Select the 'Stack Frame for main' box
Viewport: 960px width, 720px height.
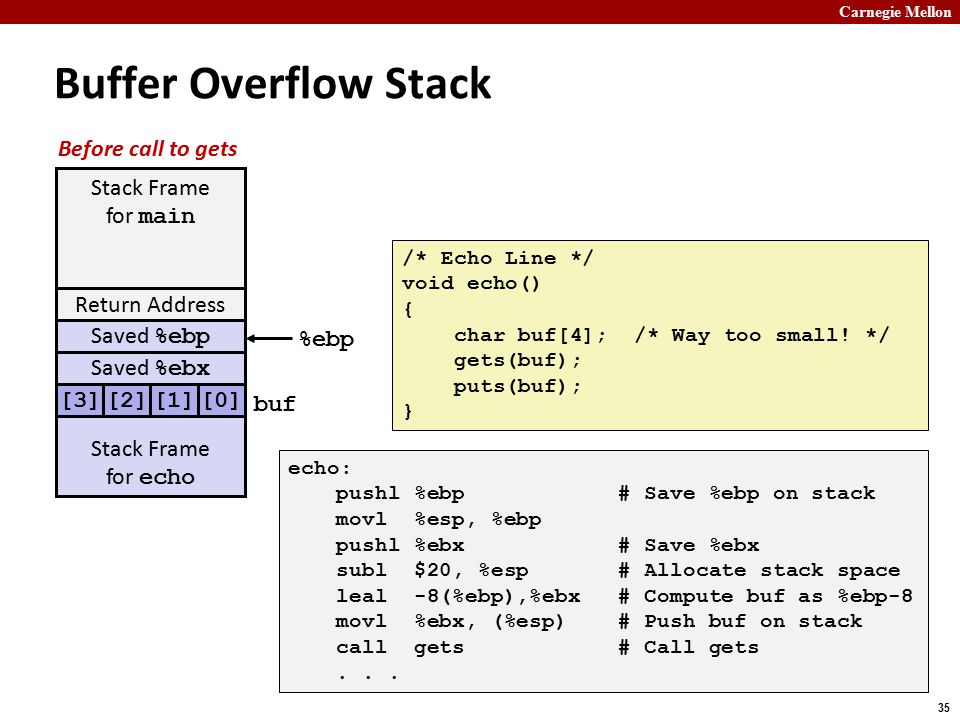point(151,228)
